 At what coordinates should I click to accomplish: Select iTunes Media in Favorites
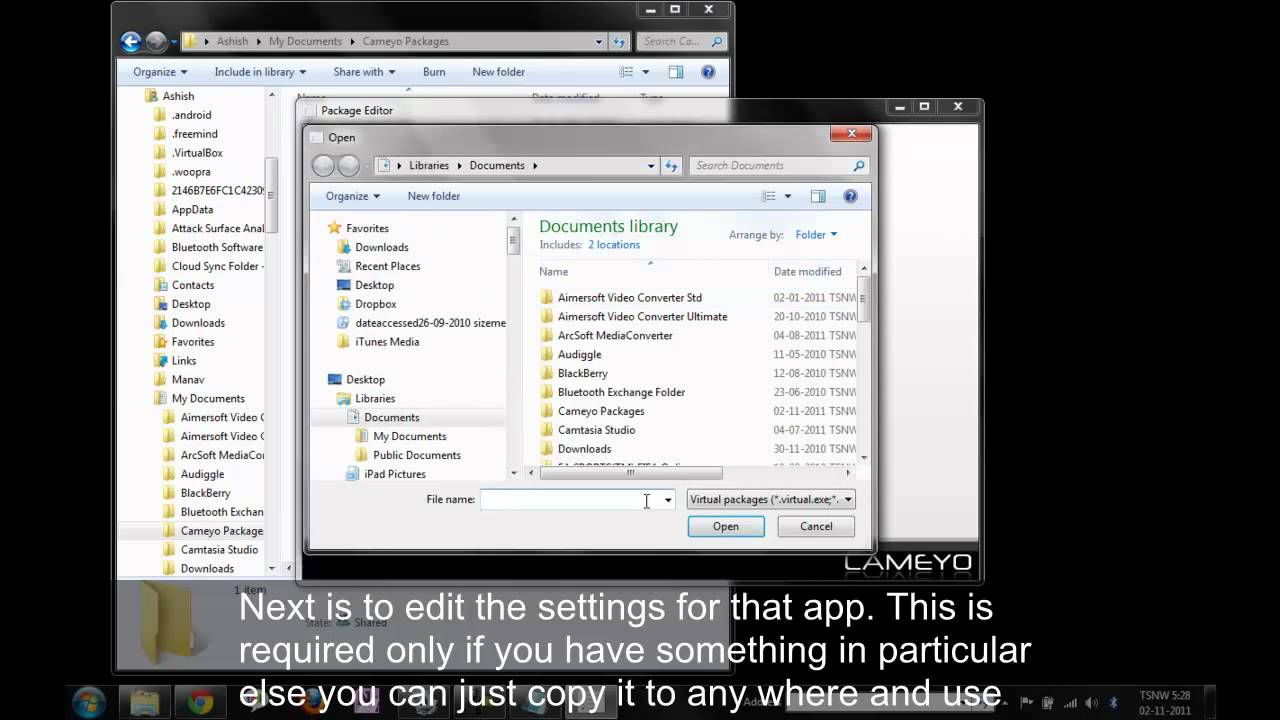click(x=387, y=342)
